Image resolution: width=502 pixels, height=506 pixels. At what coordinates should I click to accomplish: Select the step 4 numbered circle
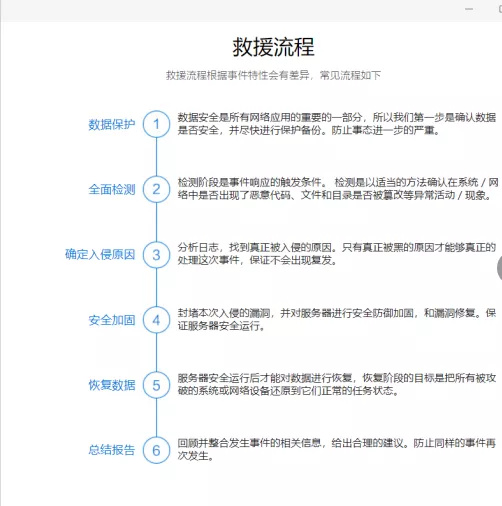156,320
